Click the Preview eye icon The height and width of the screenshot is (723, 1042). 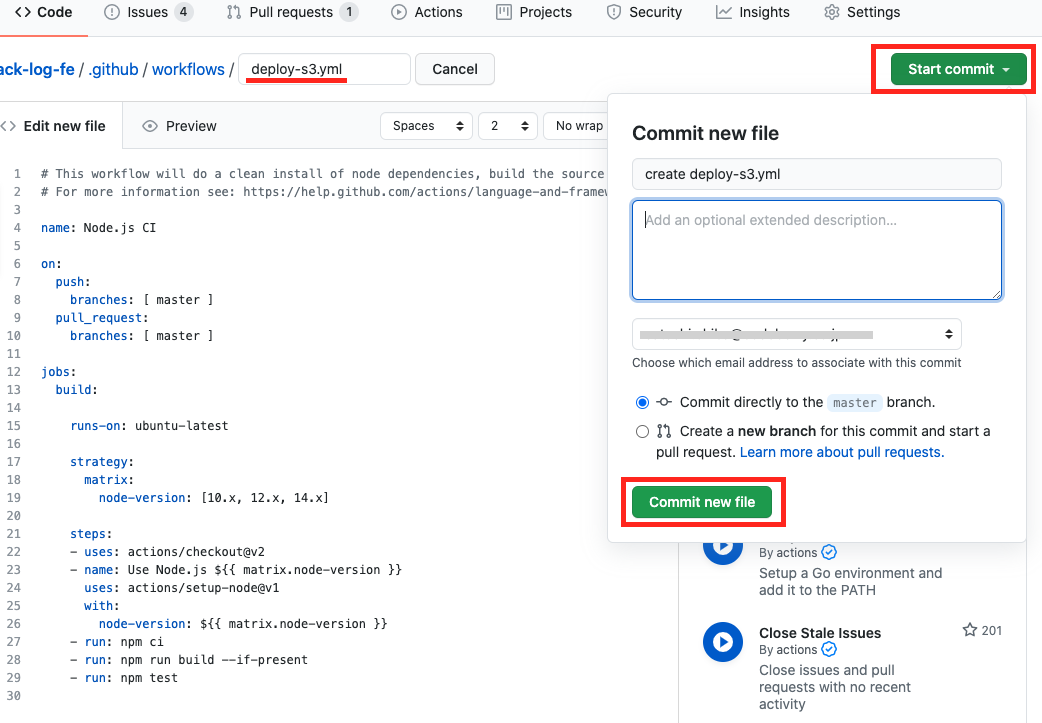point(150,126)
